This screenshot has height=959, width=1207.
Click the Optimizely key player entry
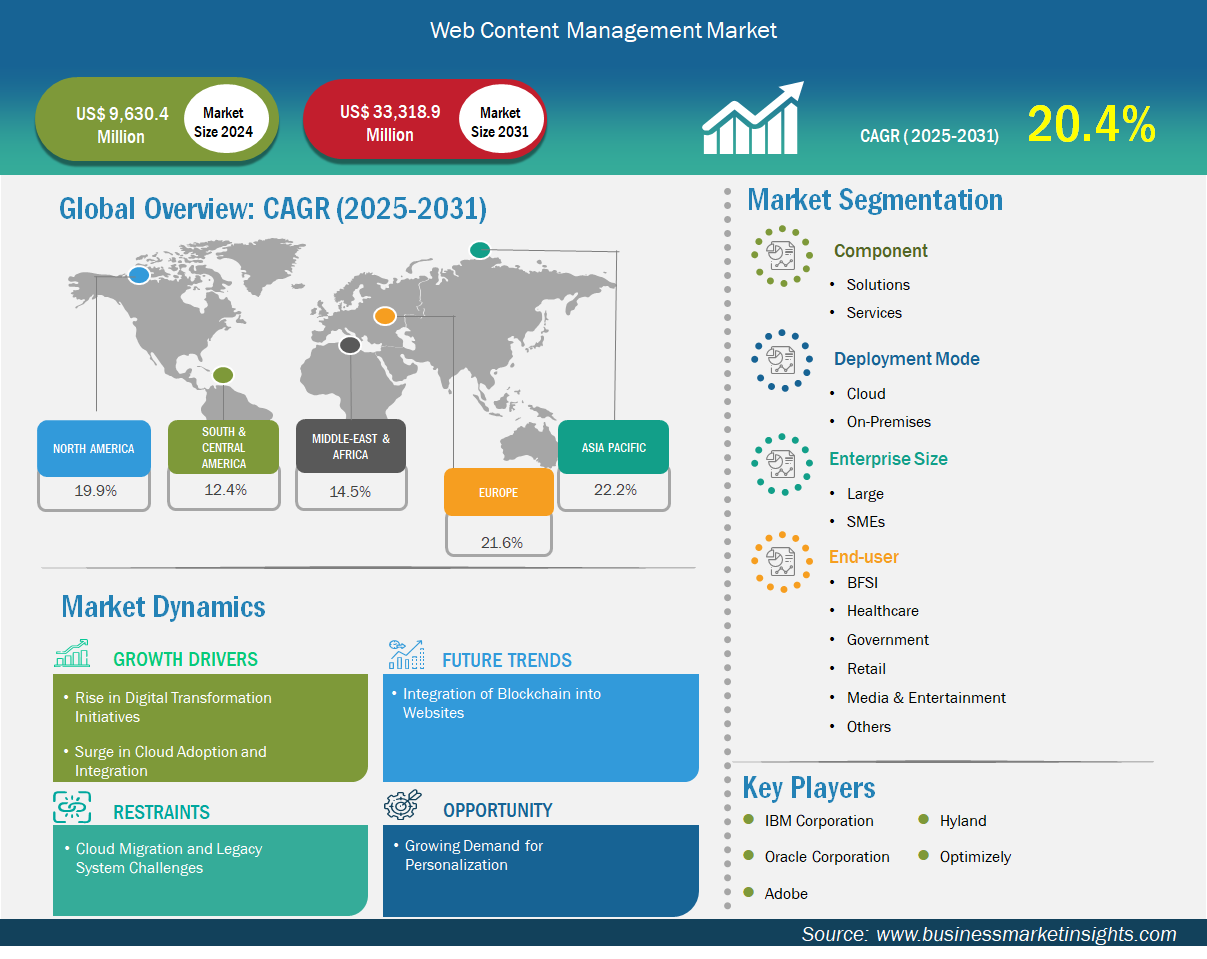(975, 857)
